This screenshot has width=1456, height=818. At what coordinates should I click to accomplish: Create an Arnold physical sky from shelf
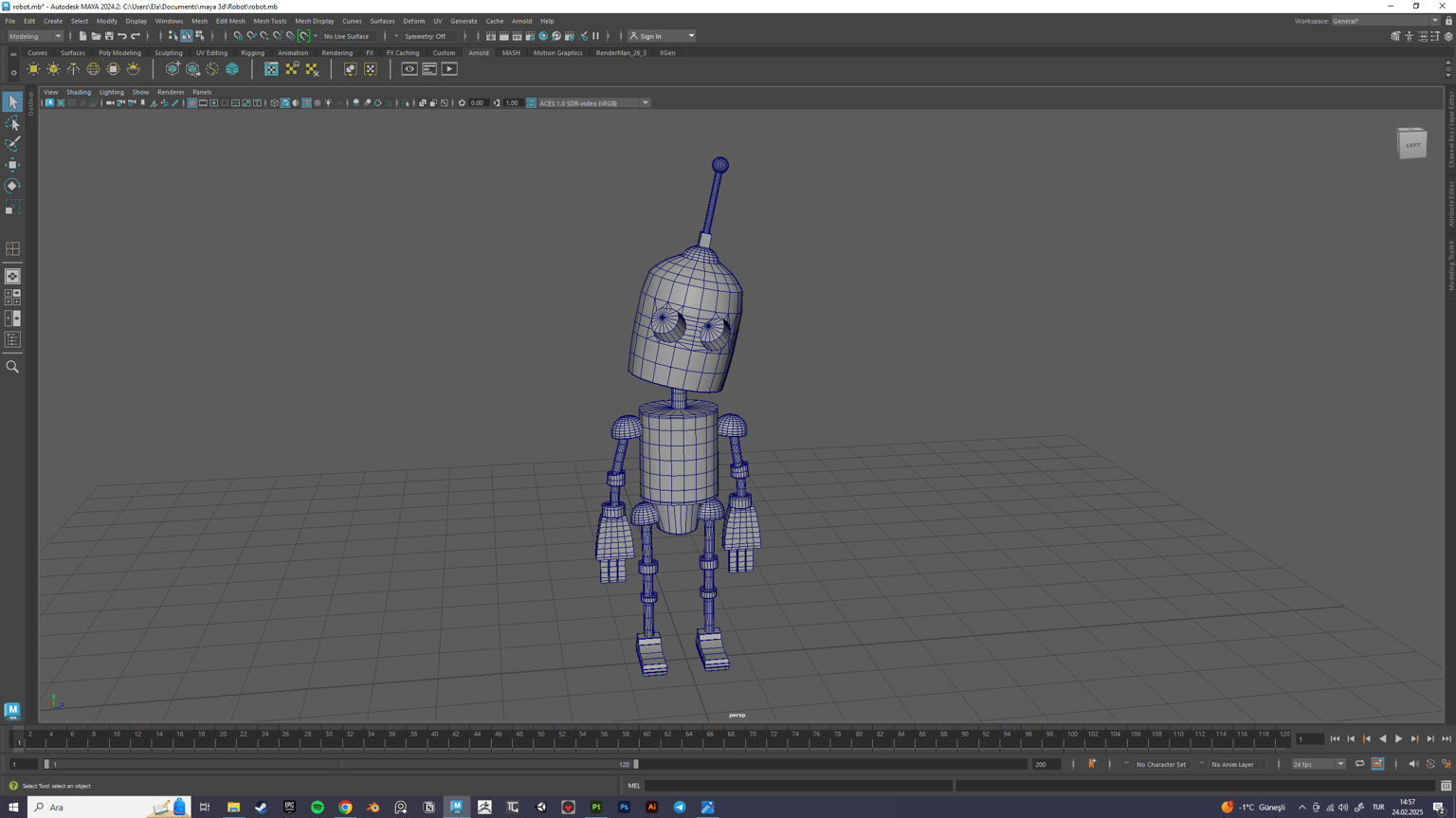(133, 69)
